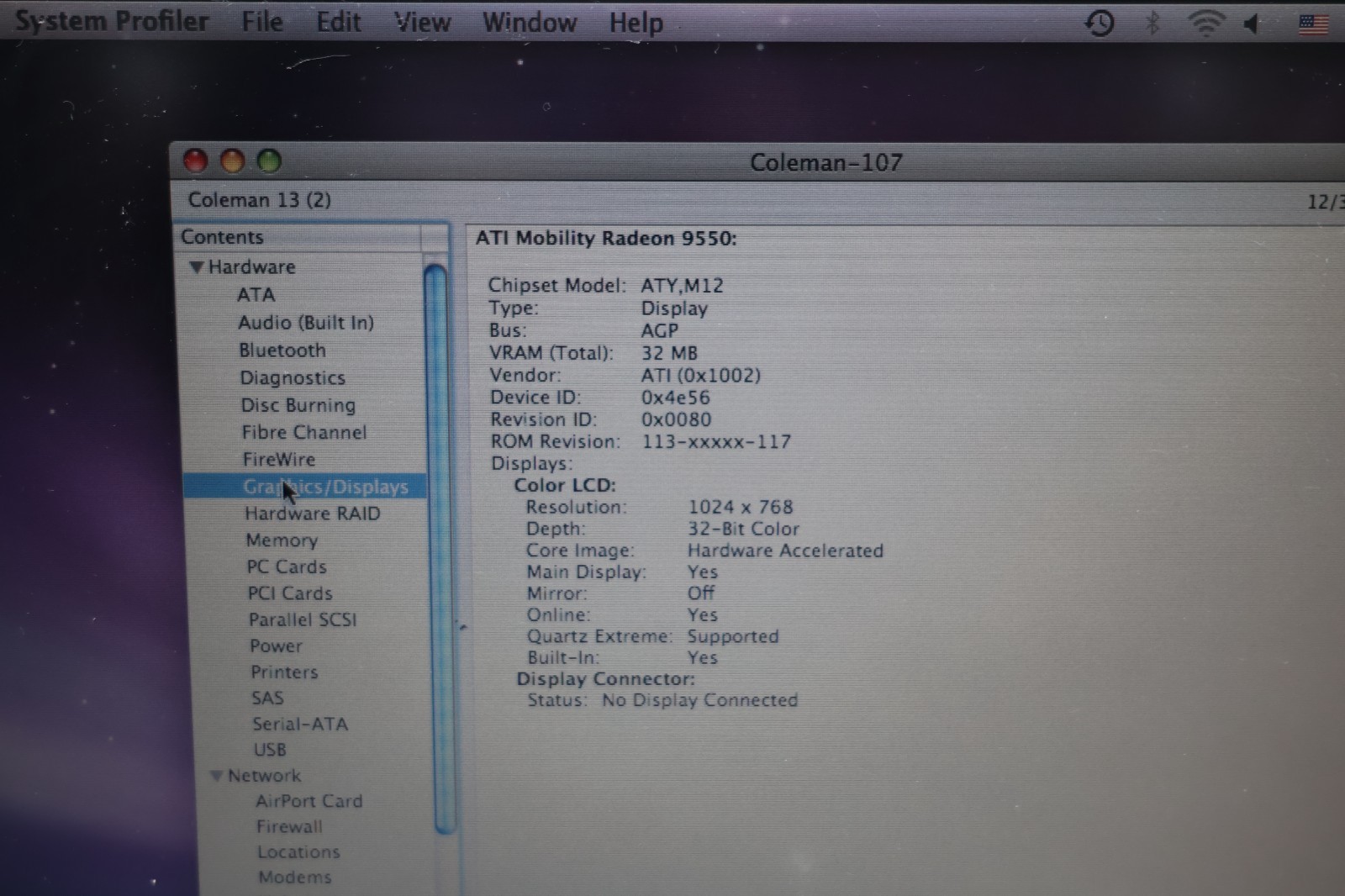Collapse the Hardware section triangle
The height and width of the screenshot is (896, 1345).
point(197,267)
